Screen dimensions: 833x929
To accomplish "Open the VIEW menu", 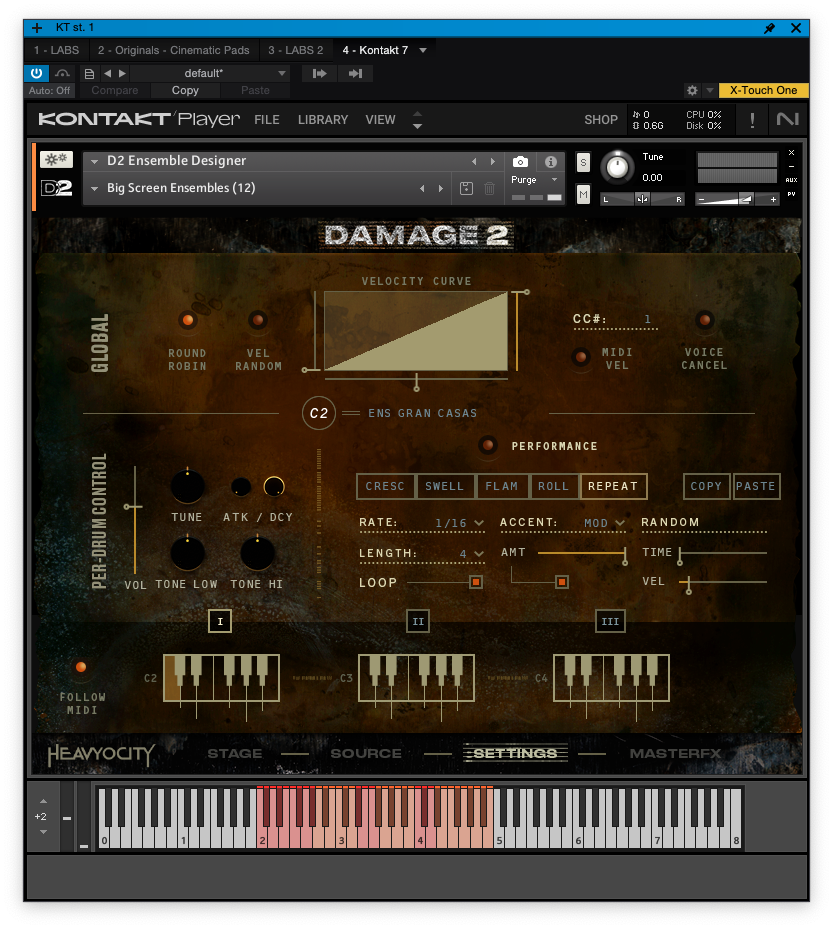I will tap(380, 120).
